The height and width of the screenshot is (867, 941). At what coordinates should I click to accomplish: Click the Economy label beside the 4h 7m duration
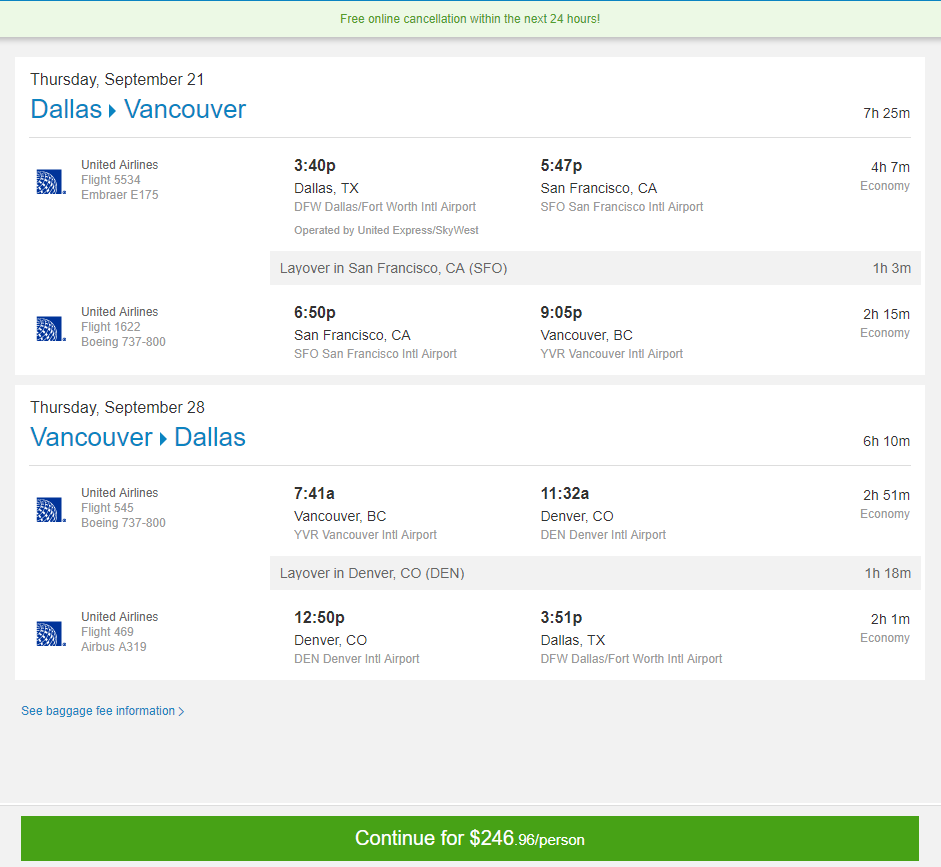(884, 185)
